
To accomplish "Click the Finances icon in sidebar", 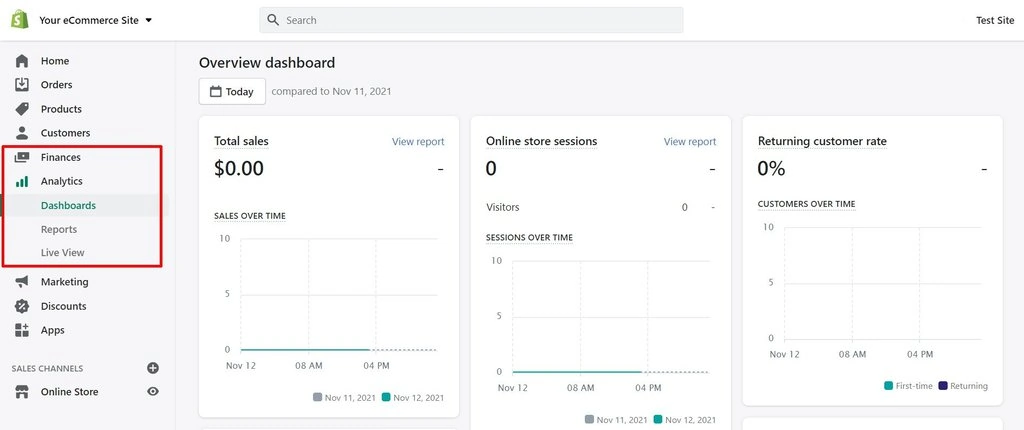I will pos(22,157).
